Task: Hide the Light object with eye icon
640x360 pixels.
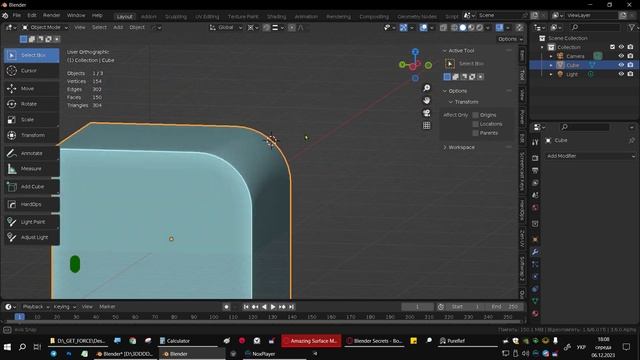Action: point(621,74)
